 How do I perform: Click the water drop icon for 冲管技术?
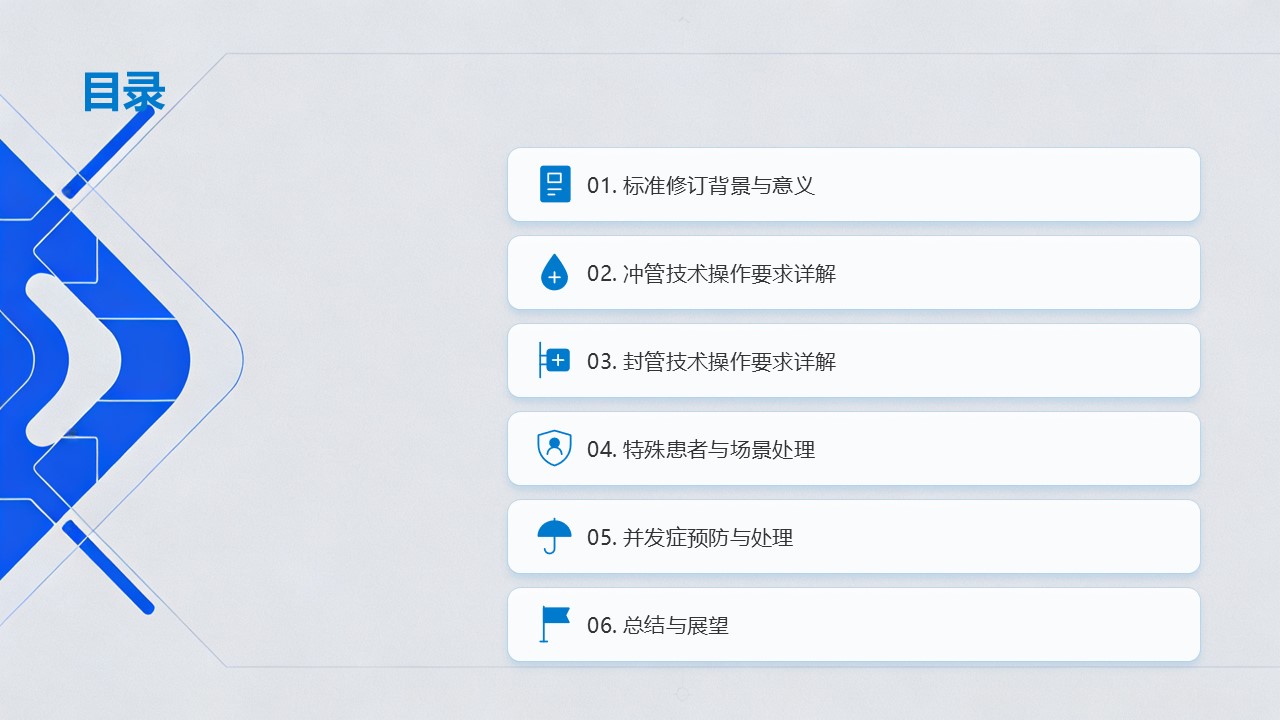(x=554, y=273)
